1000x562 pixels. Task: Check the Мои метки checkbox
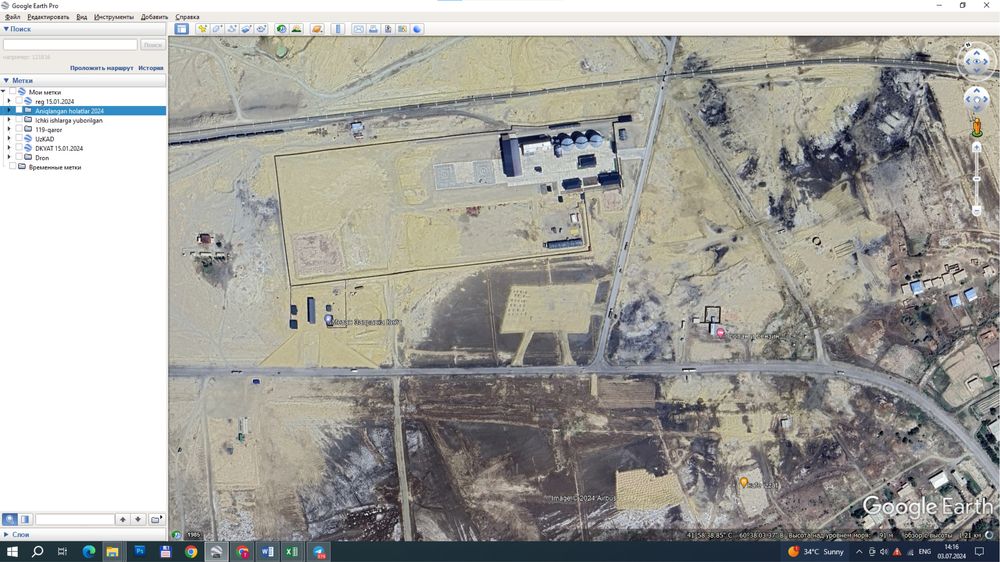point(13,92)
